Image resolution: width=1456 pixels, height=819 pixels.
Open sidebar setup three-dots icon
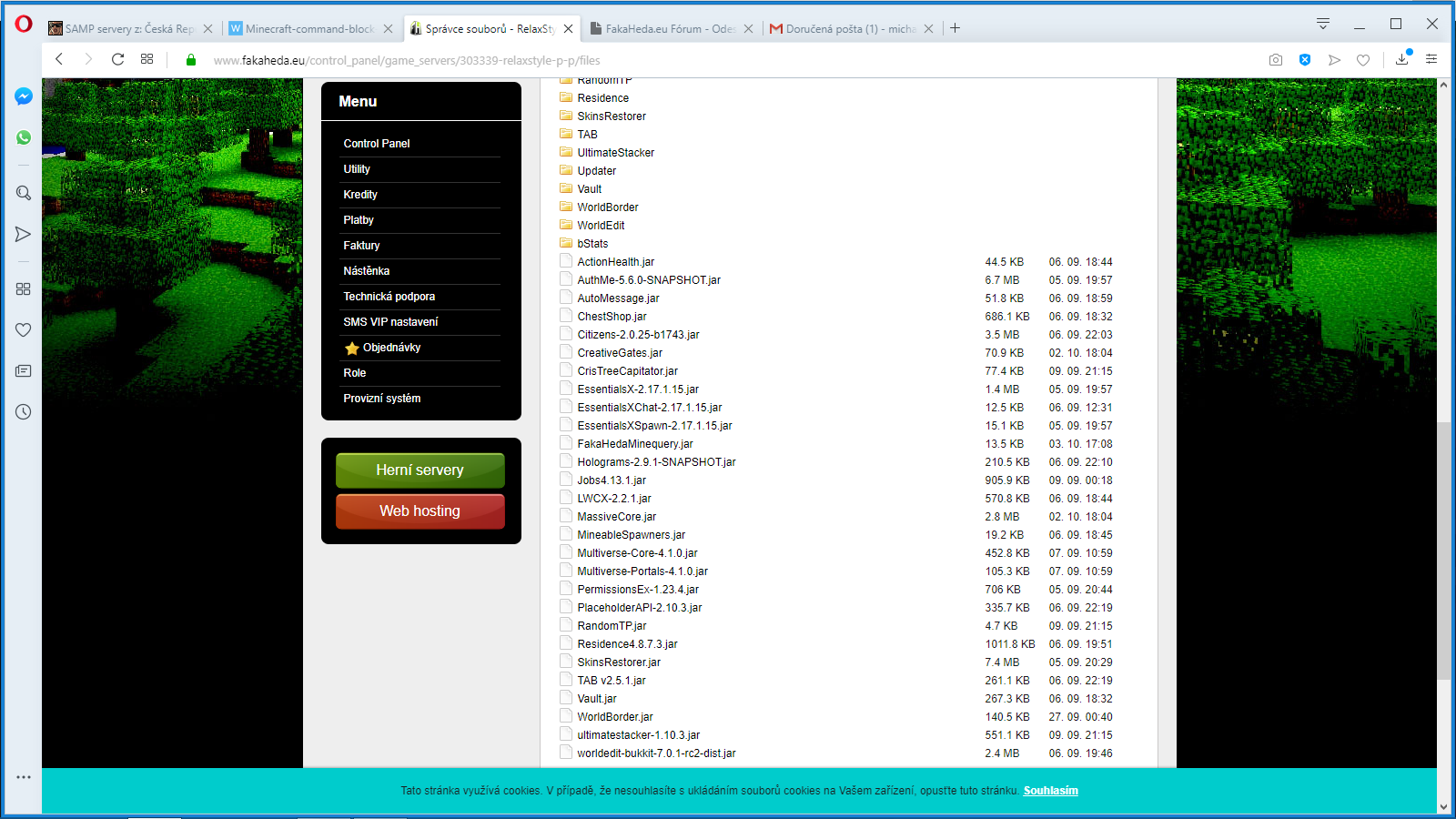click(24, 777)
